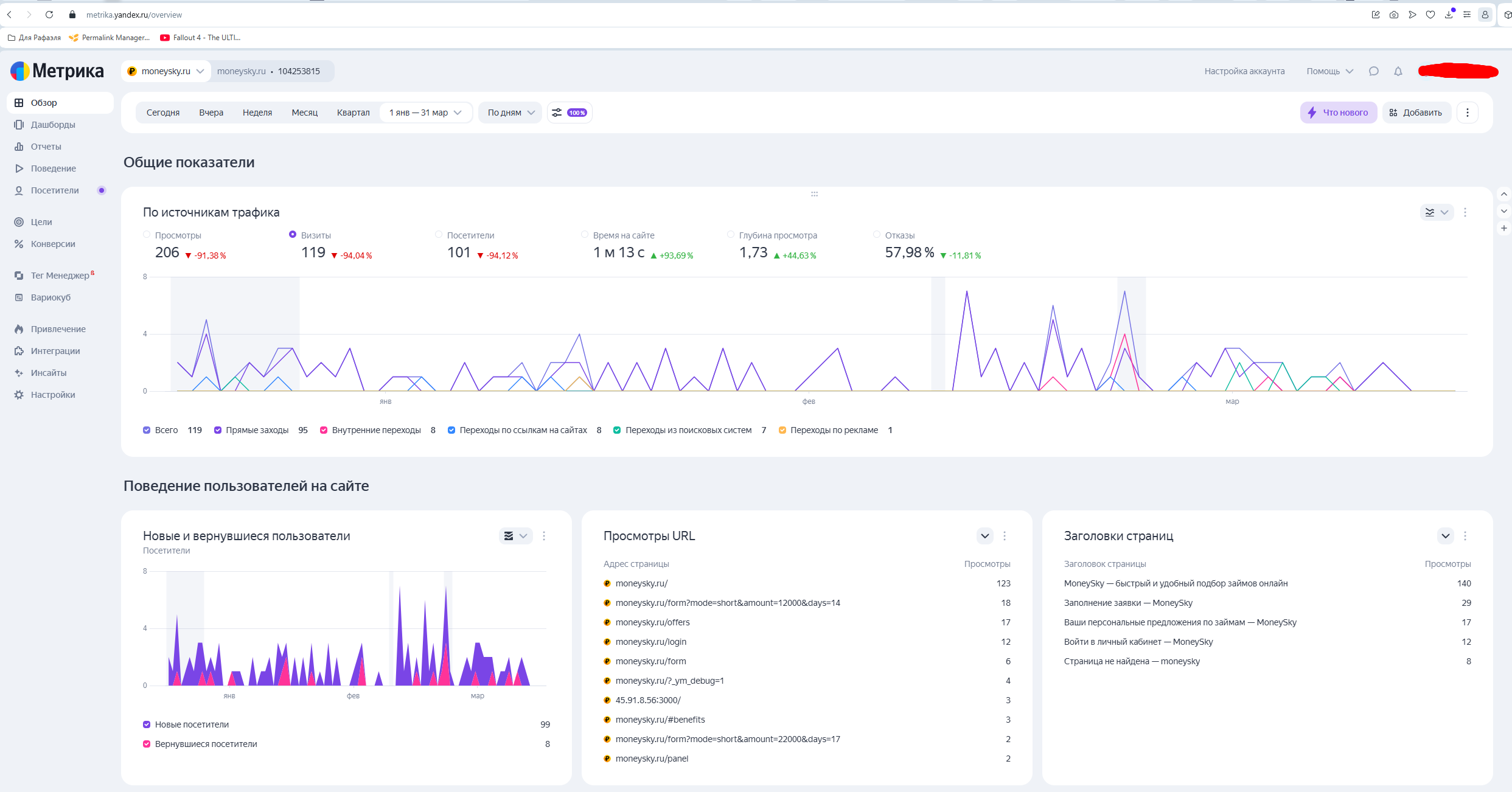
Task: Click the Что нового button
Action: [1338, 113]
